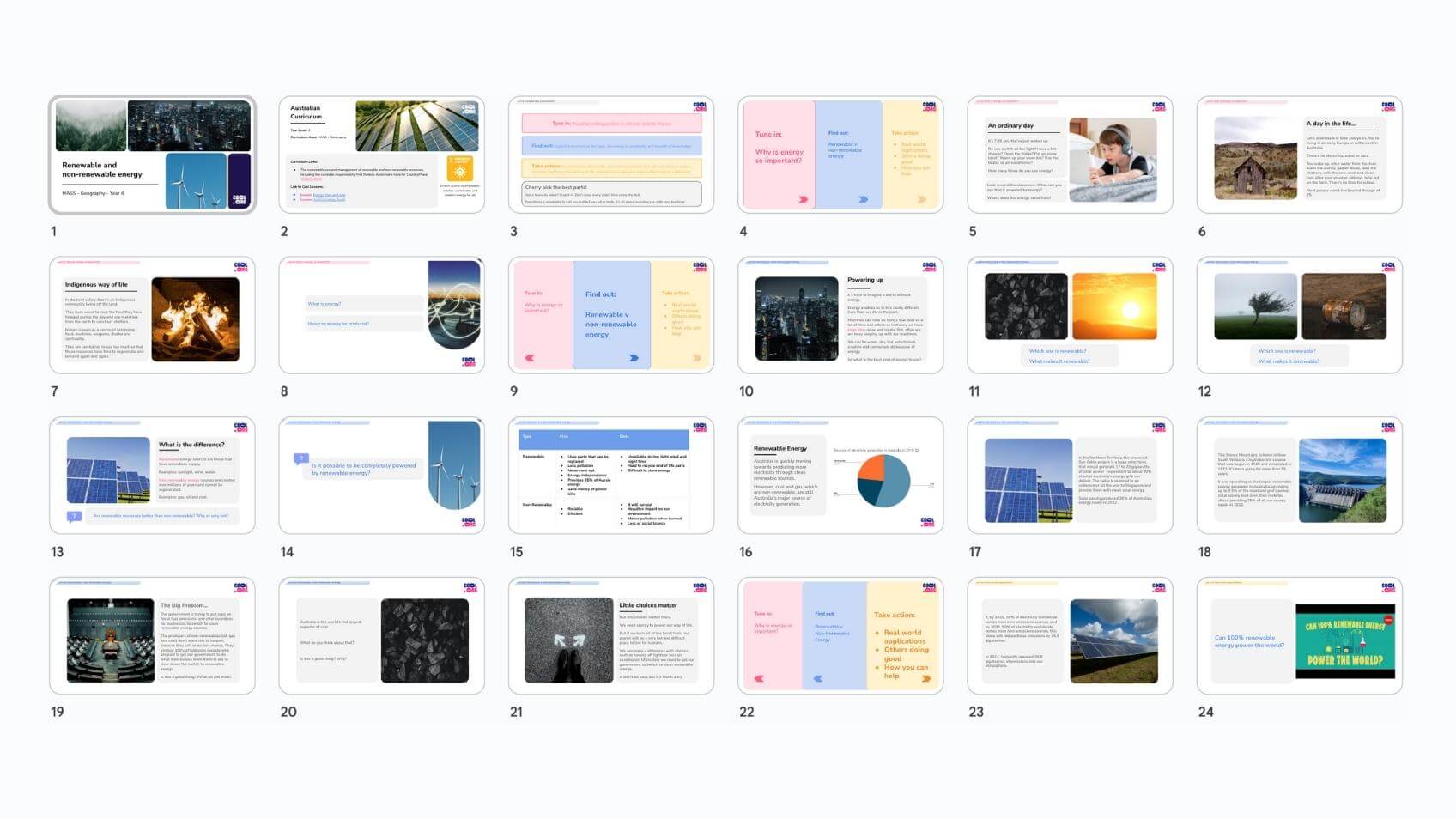Click the speech bubble icon on slide 14
Screen dimensions: 1456x819
click(300, 459)
